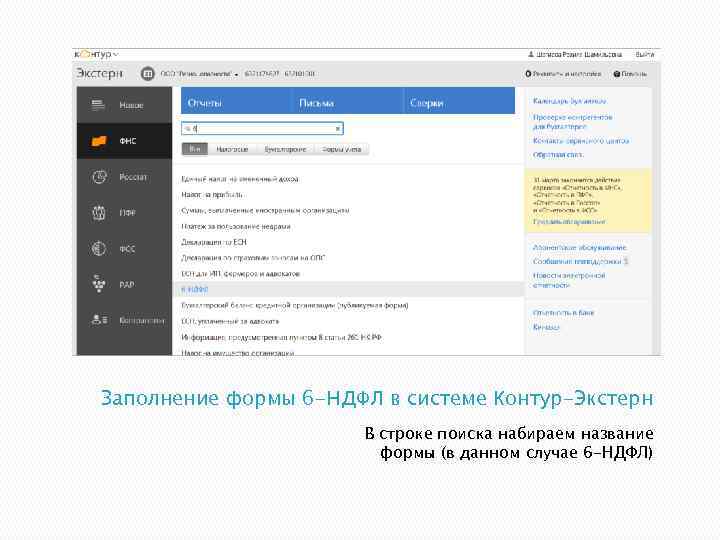Open the organization selector dropdown arrow
Viewport: 720px width, 540px height.
coord(236,74)
